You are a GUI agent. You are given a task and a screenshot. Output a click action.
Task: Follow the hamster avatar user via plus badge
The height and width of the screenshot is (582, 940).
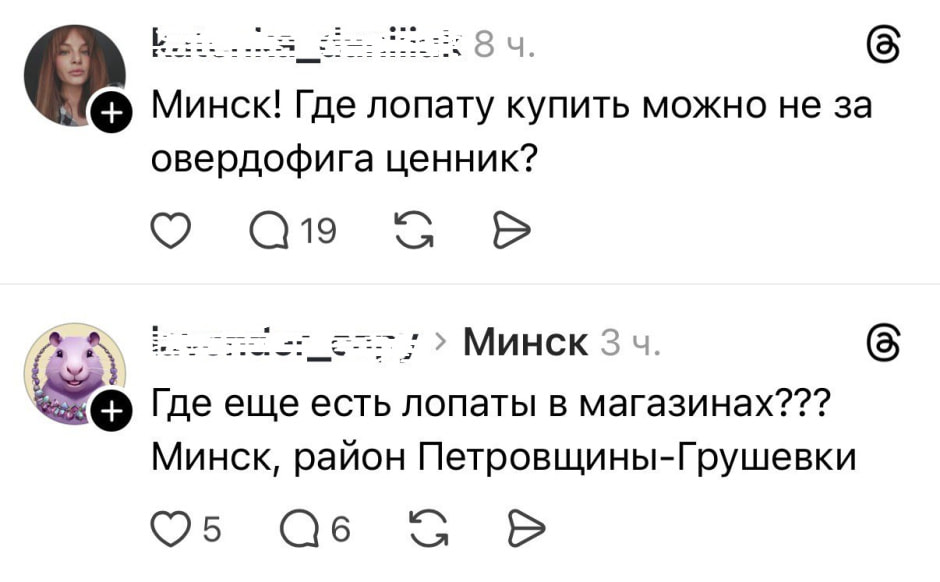pyautogui.click(x=110, y=410)
